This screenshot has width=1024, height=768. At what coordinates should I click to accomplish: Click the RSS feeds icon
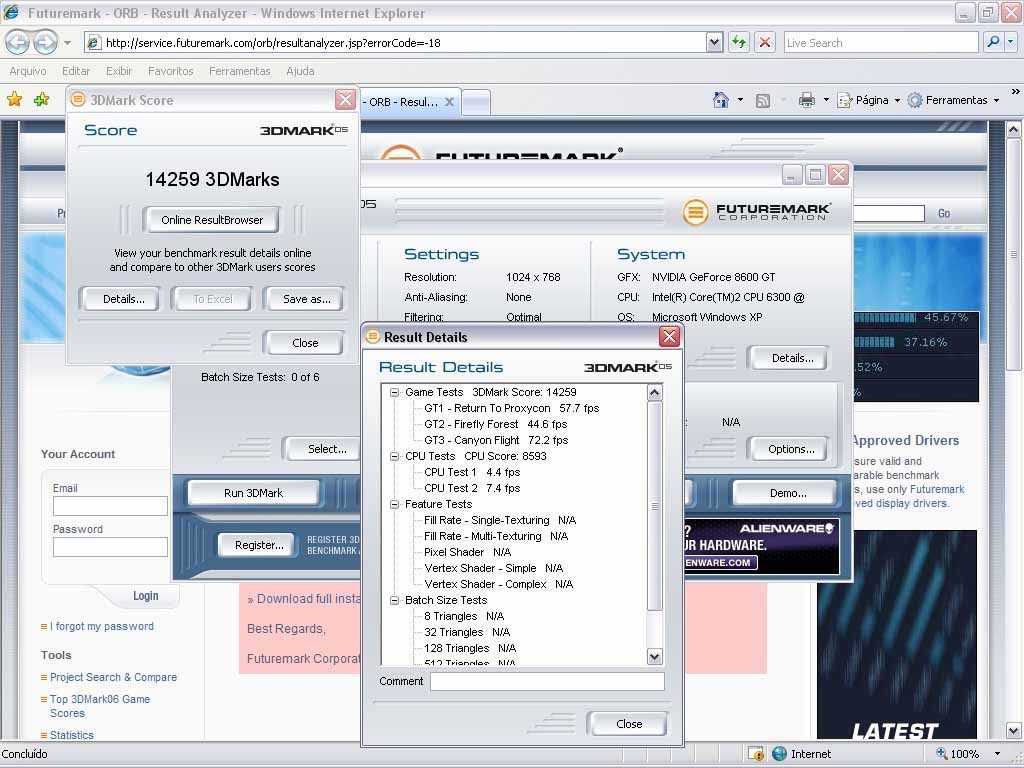762,101
